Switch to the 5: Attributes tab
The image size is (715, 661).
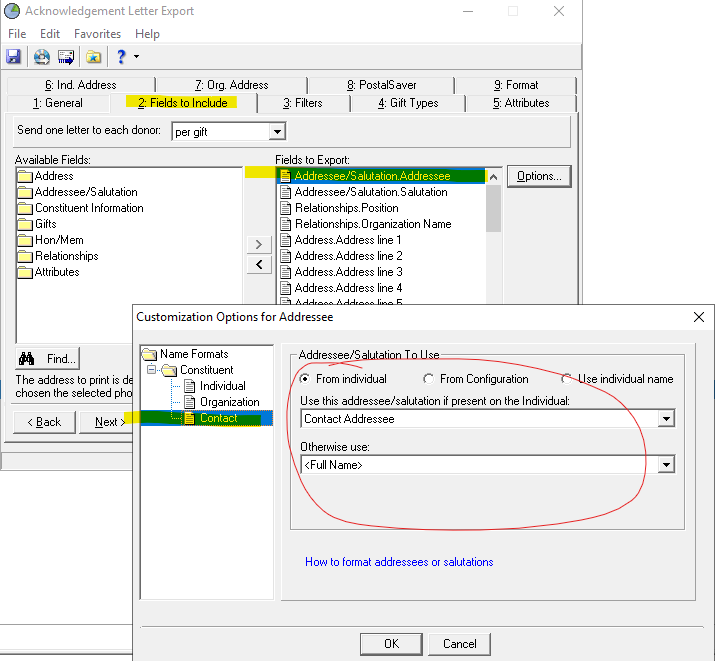click(x=521, y=103)
